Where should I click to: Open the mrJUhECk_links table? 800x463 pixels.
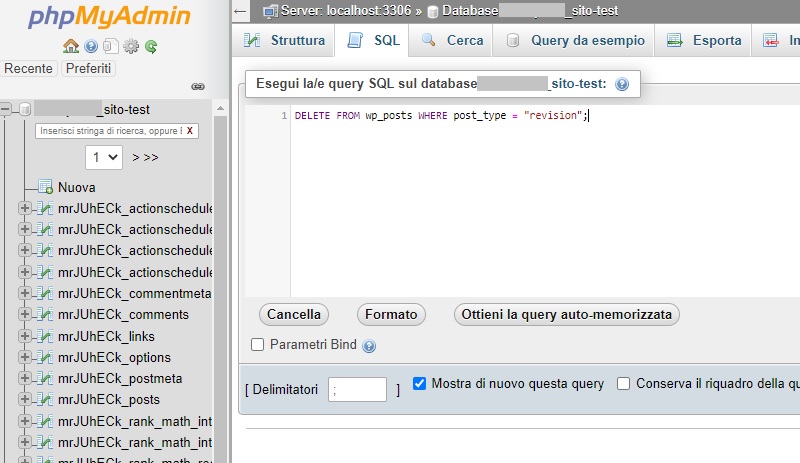click(x=106, y=336)
